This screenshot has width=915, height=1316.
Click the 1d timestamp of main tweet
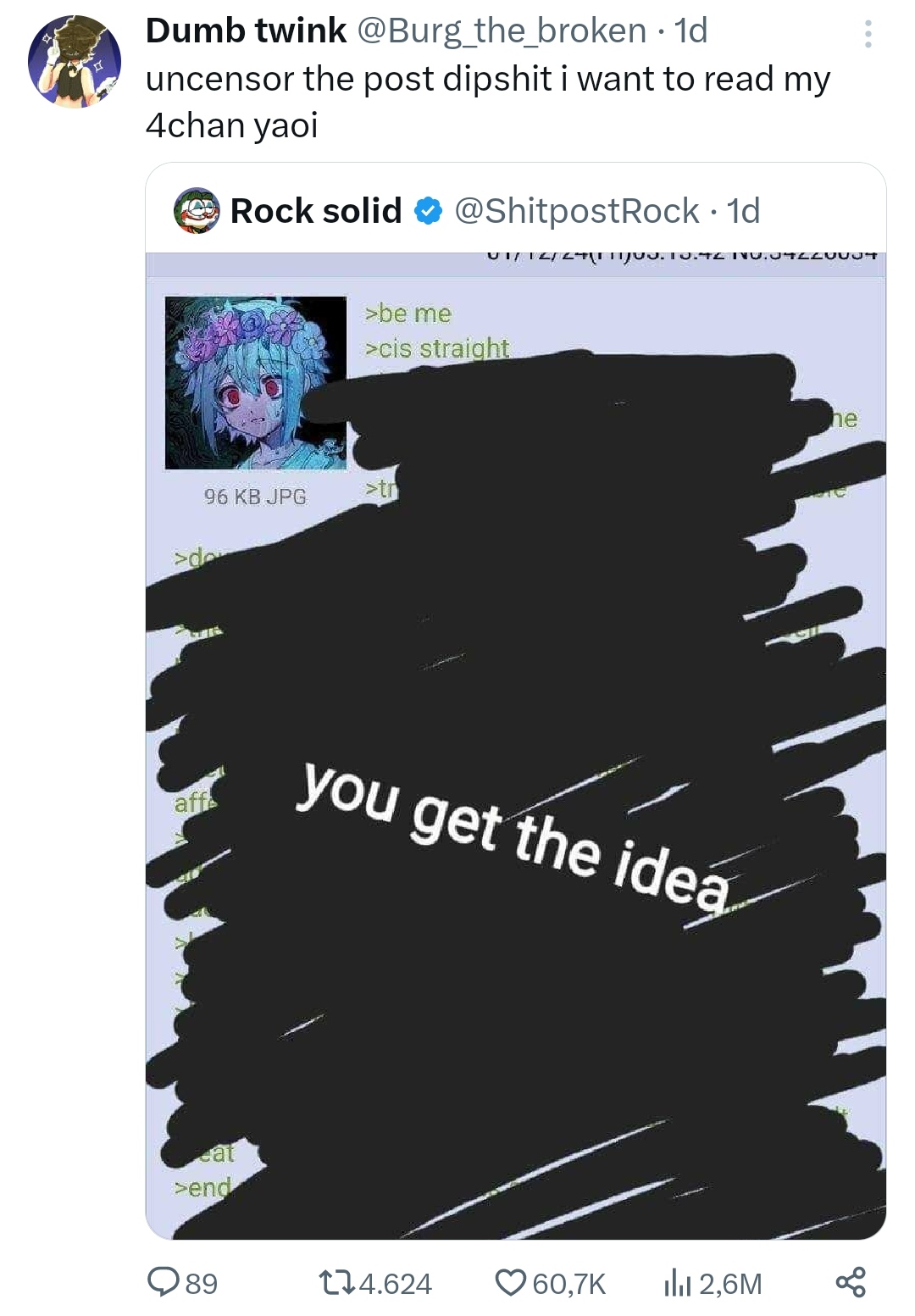691,31
